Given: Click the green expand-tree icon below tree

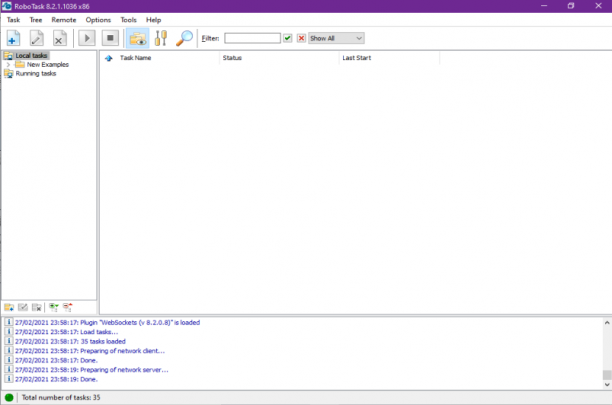Looking at the screenshot, I should 54,307.
